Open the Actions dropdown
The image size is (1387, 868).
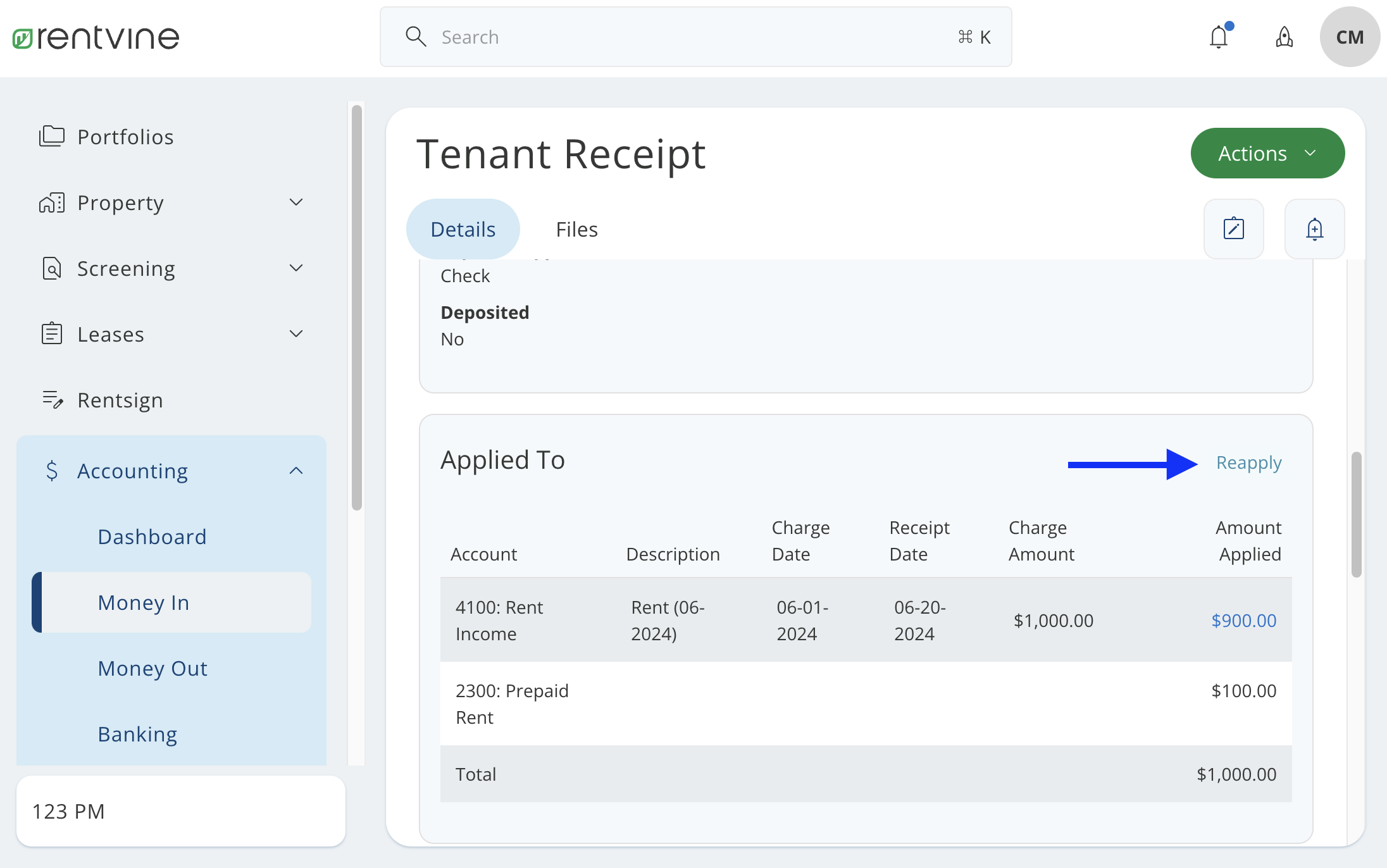[1267, 152]
